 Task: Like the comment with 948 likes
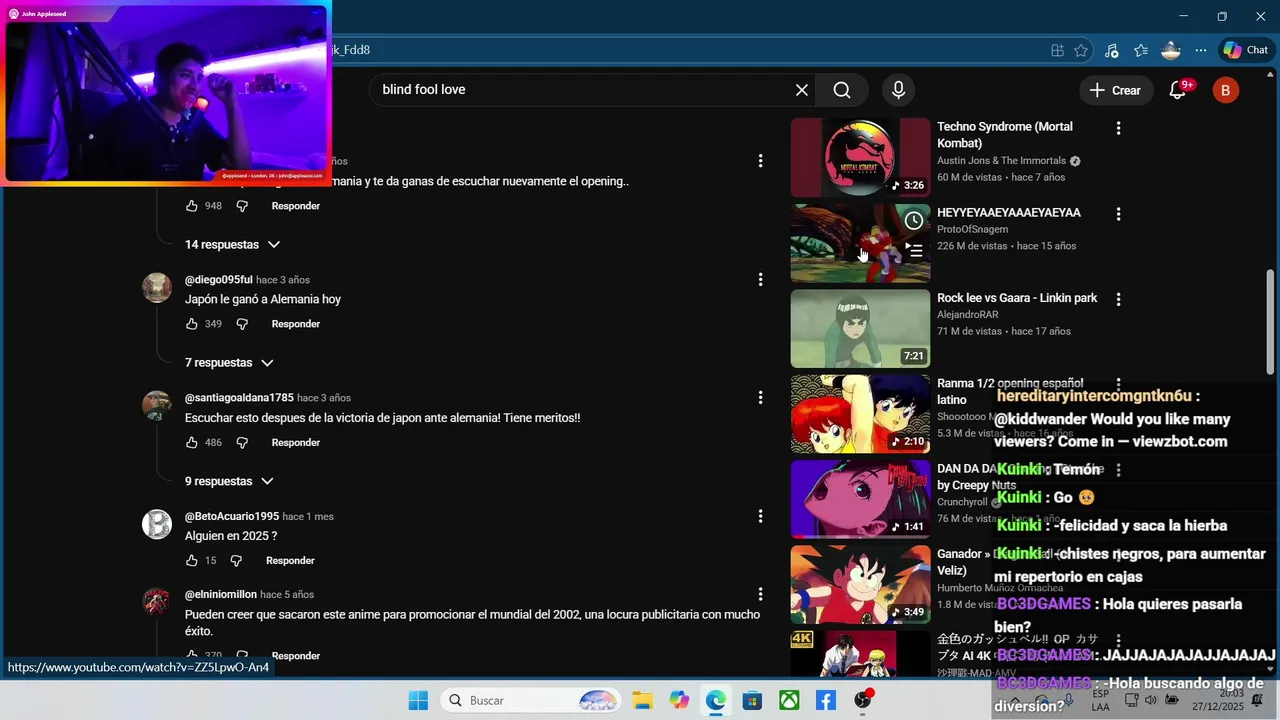point(192,206)
